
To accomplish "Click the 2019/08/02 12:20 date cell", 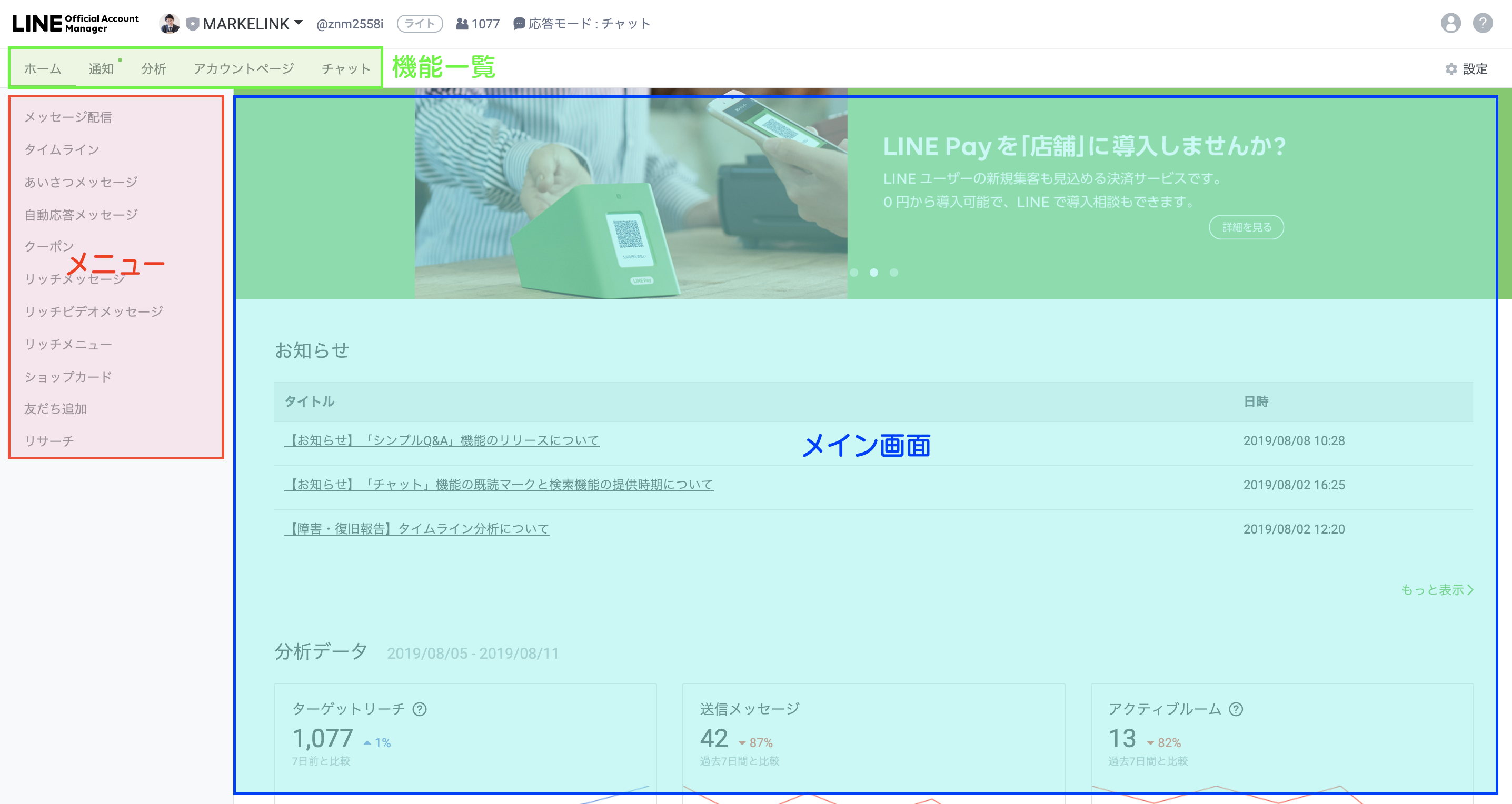I will pyautogui.click(x=1294, y=529).
